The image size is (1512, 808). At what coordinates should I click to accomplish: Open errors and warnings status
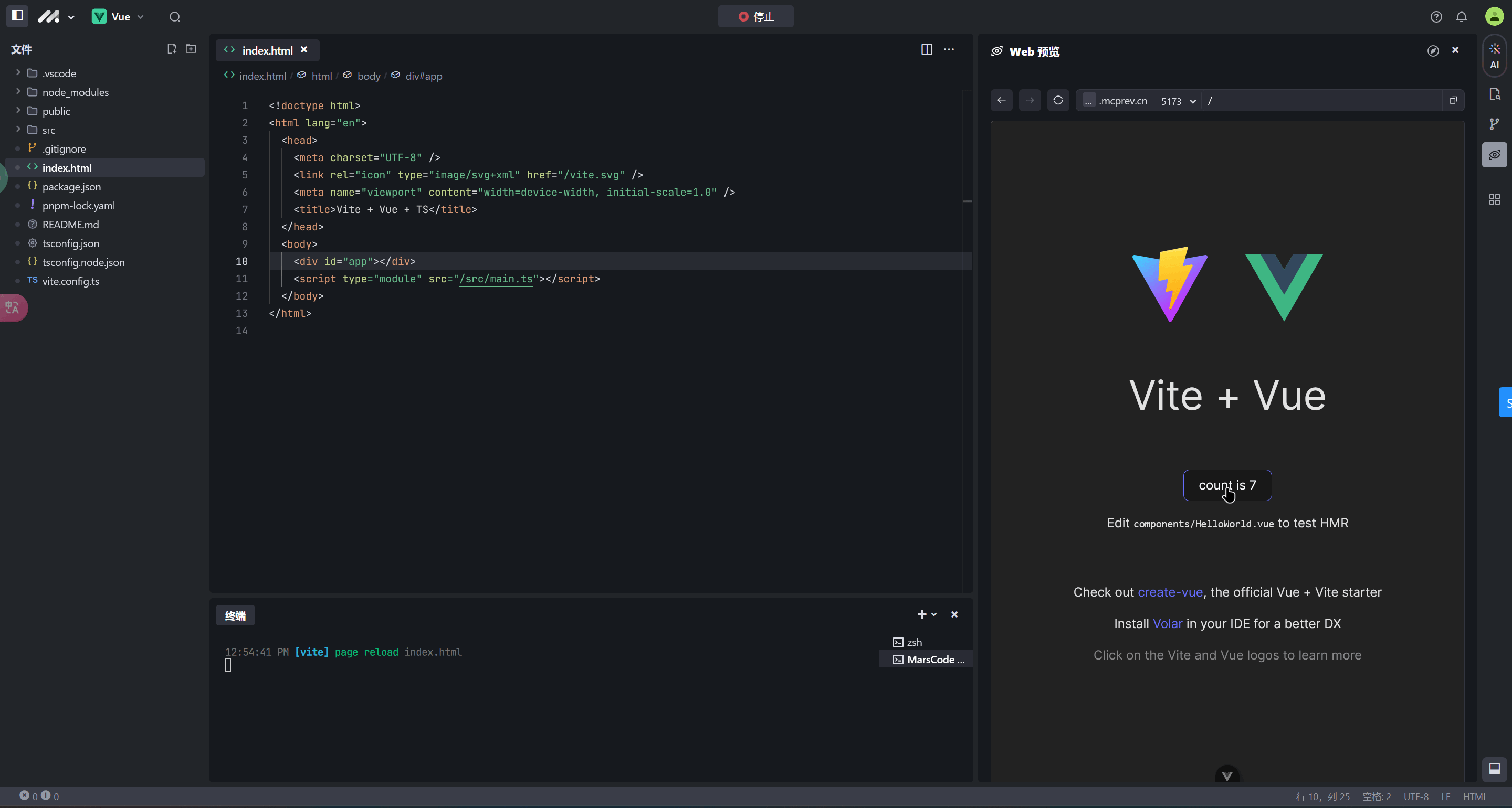tap(39, 796)
